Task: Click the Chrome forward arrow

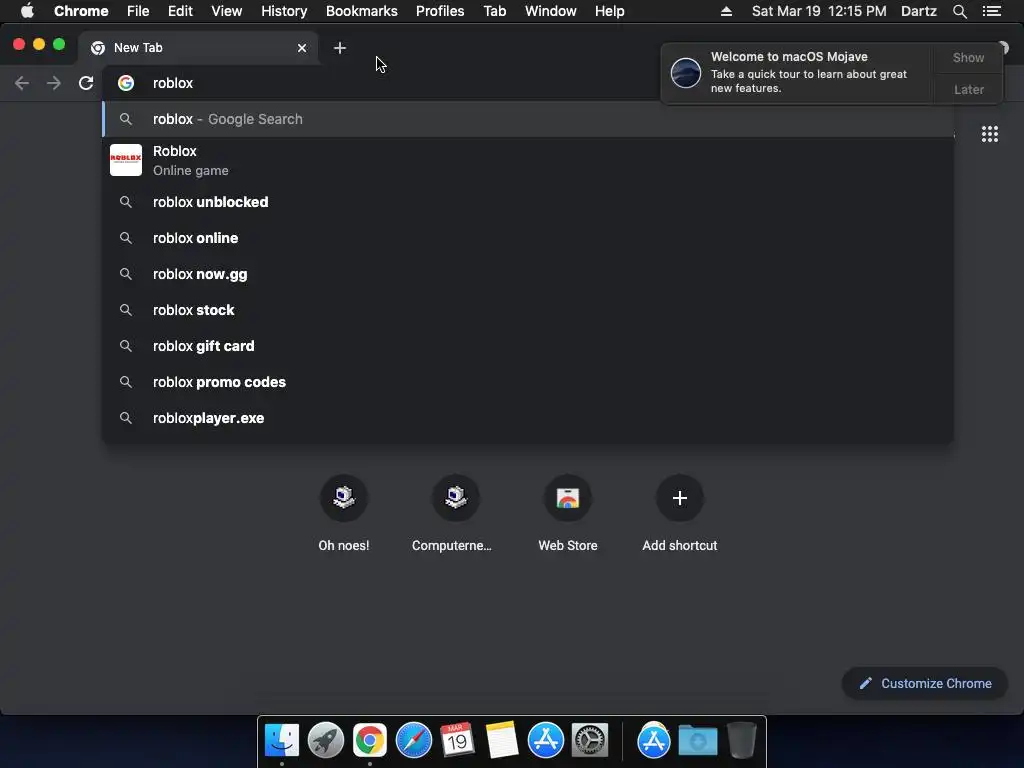Action: 54,83
